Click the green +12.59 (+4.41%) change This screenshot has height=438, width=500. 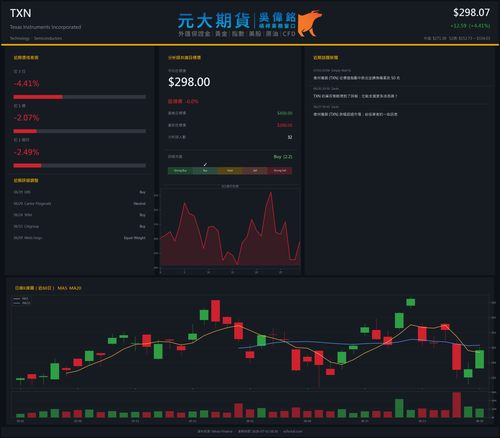(x=470, y=26)
